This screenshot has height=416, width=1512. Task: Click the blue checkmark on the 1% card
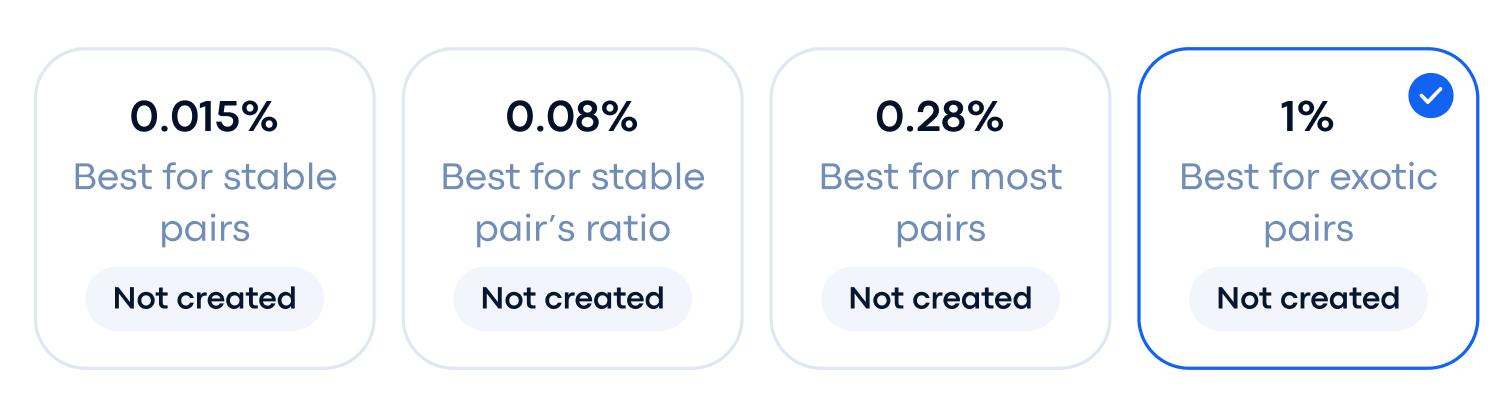(x=1430, y=96)
